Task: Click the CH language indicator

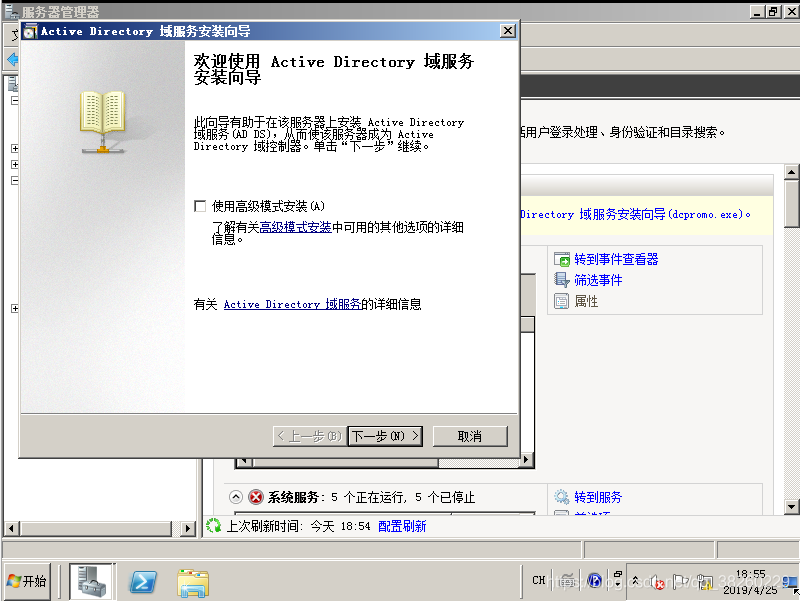Action: pos(539,581)
